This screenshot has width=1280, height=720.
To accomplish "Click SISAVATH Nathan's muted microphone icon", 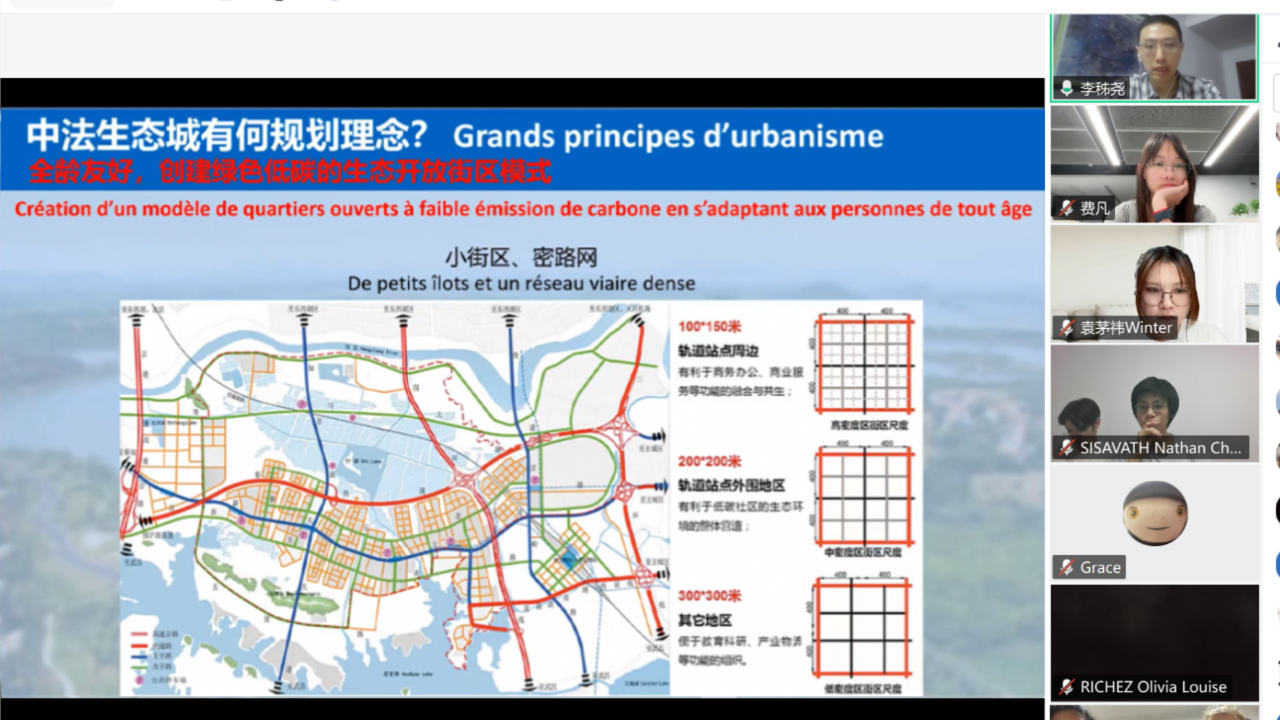I will click(x=1067, y=447).
